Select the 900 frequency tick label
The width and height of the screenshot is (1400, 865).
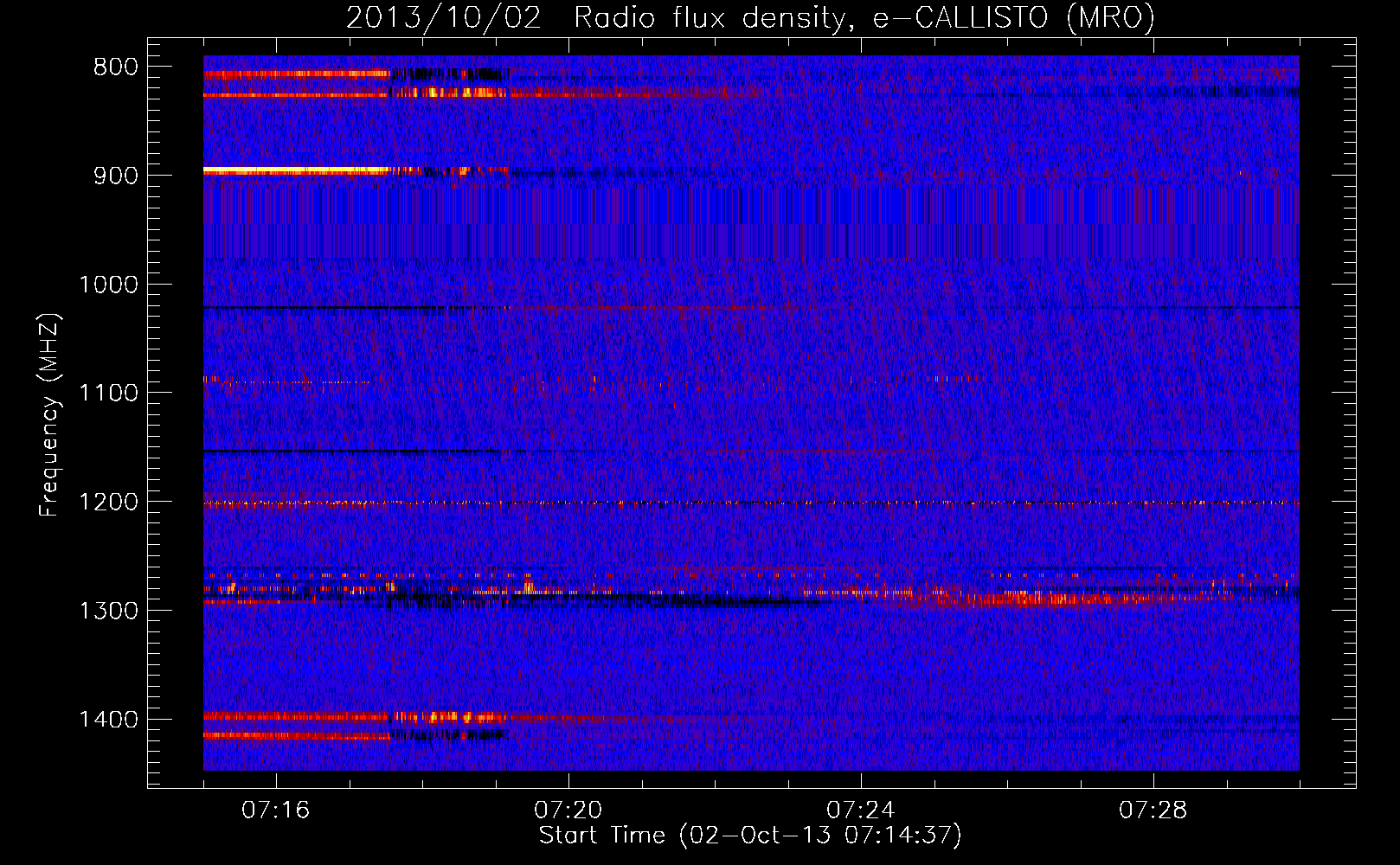coord(116,176)
